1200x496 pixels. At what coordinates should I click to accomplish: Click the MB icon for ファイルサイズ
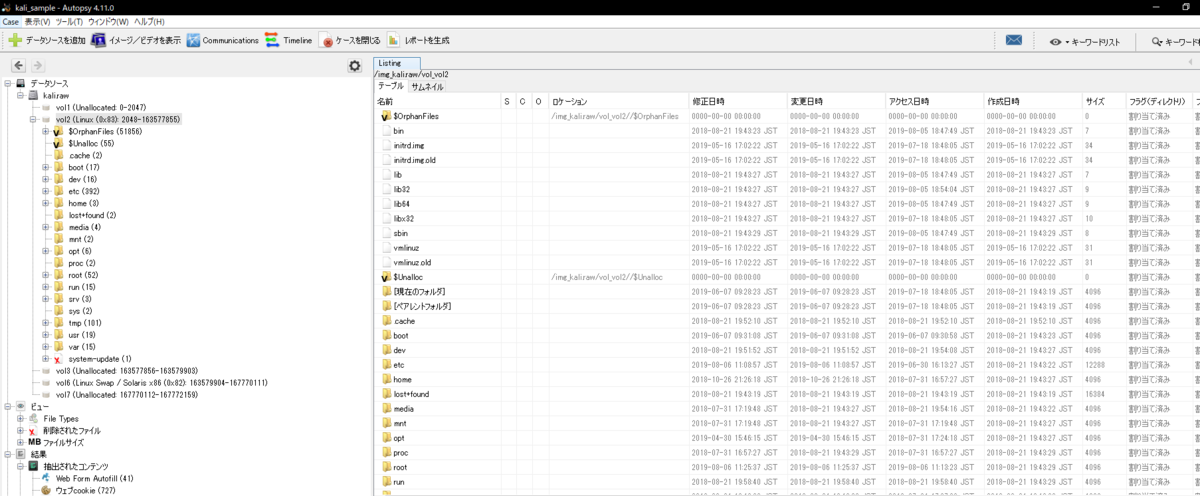(34, 442)
